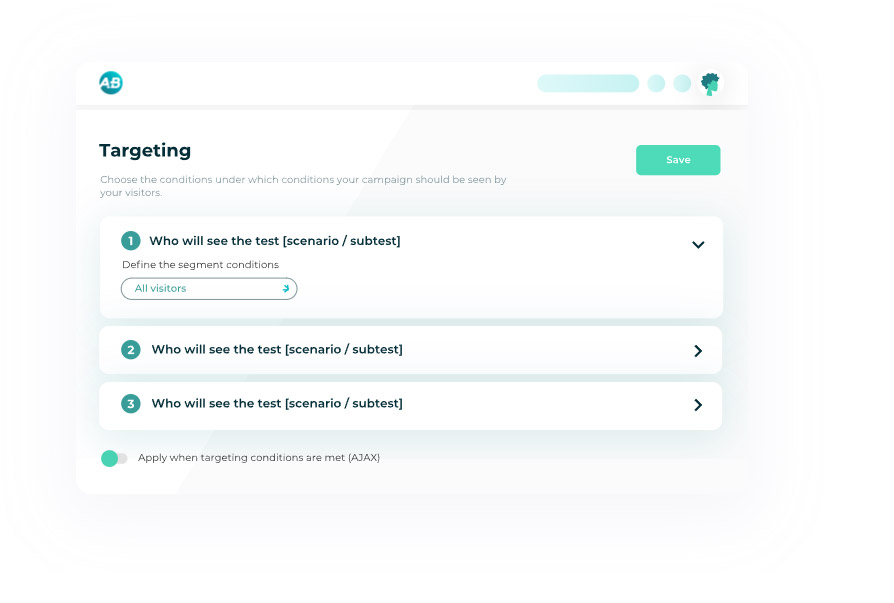Click the Targeting page title

[145, 151]
